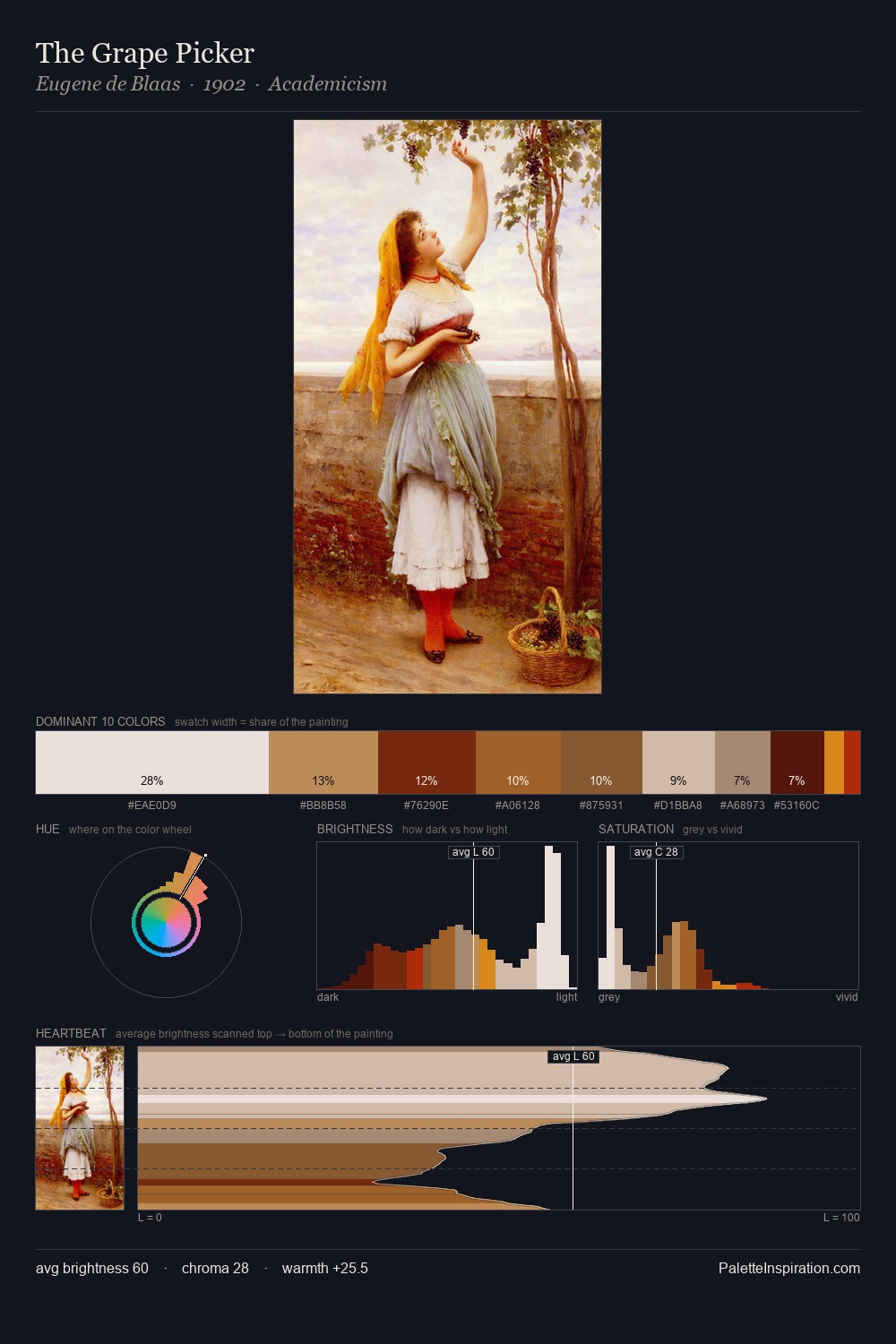This screenshot has height=1344, width=896.
Task: Click hex code label #EAE0D9
Action: click(x=152, y=806)
